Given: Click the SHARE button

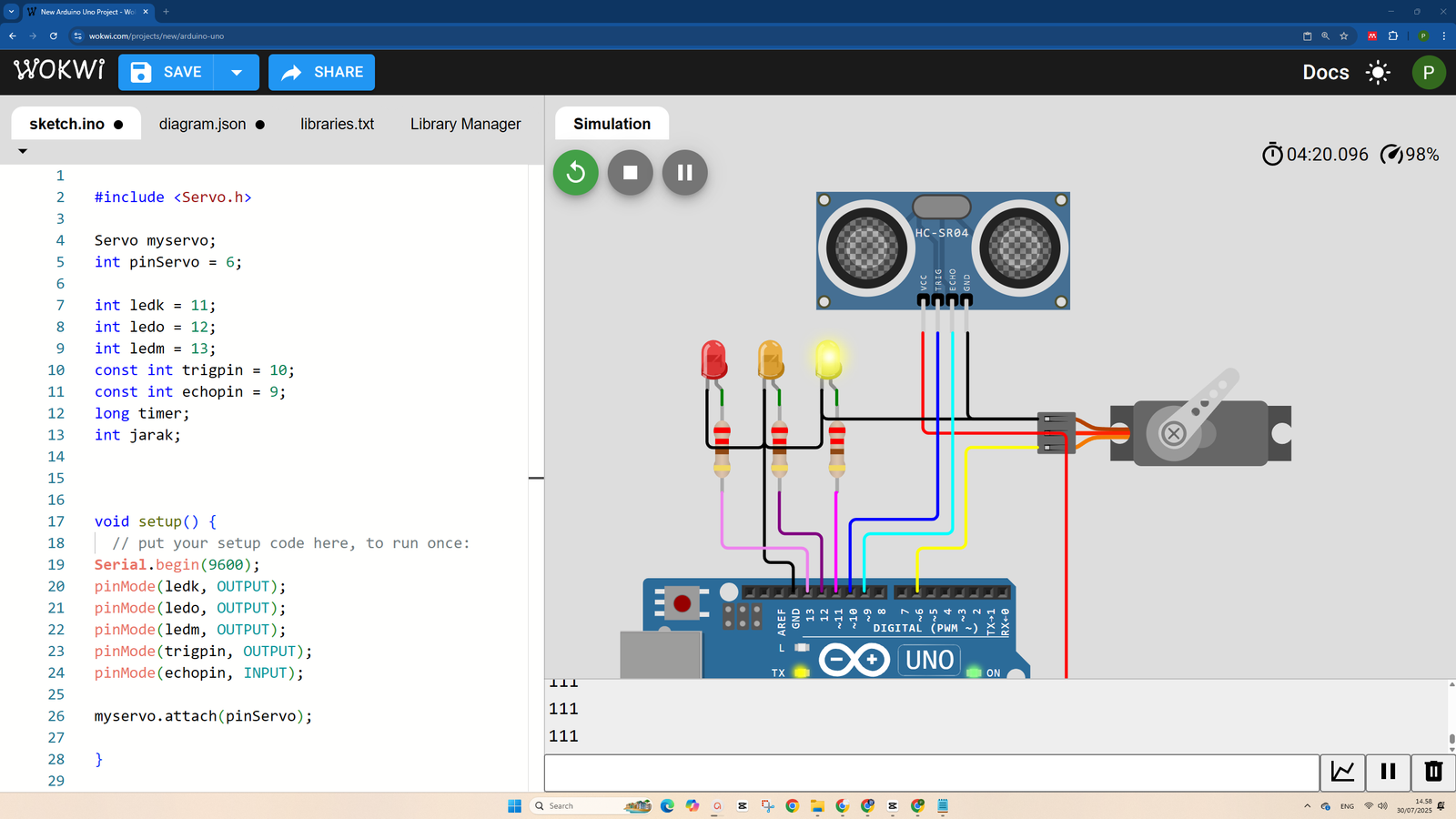Looking at the screenshot, I should click(x=321, y=72).
